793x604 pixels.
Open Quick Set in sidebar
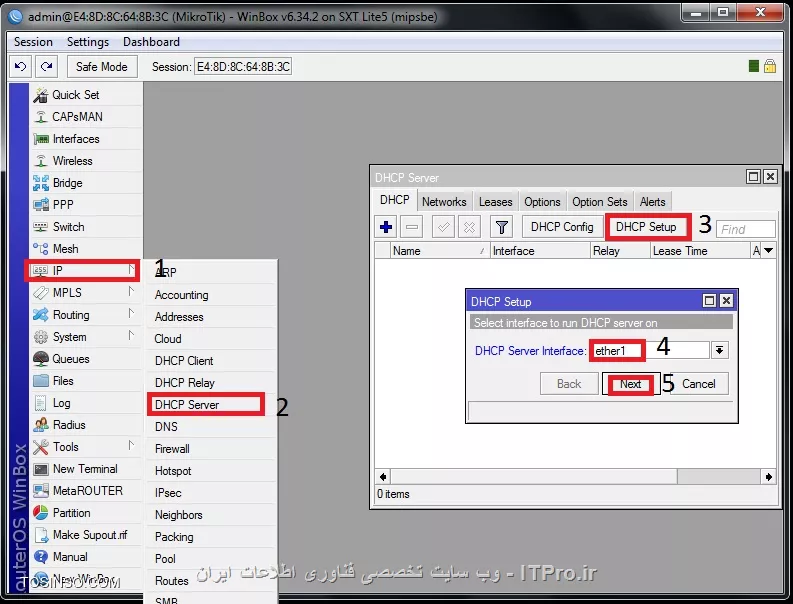tap(85, 95)
